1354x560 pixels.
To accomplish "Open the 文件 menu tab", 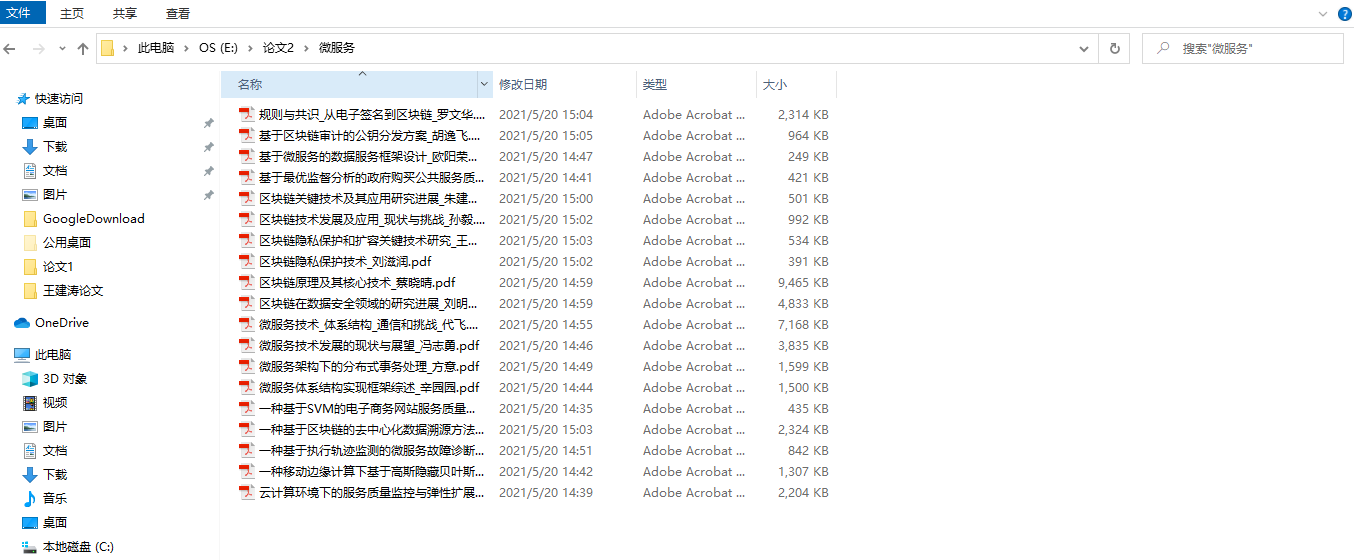I will 24,13.
